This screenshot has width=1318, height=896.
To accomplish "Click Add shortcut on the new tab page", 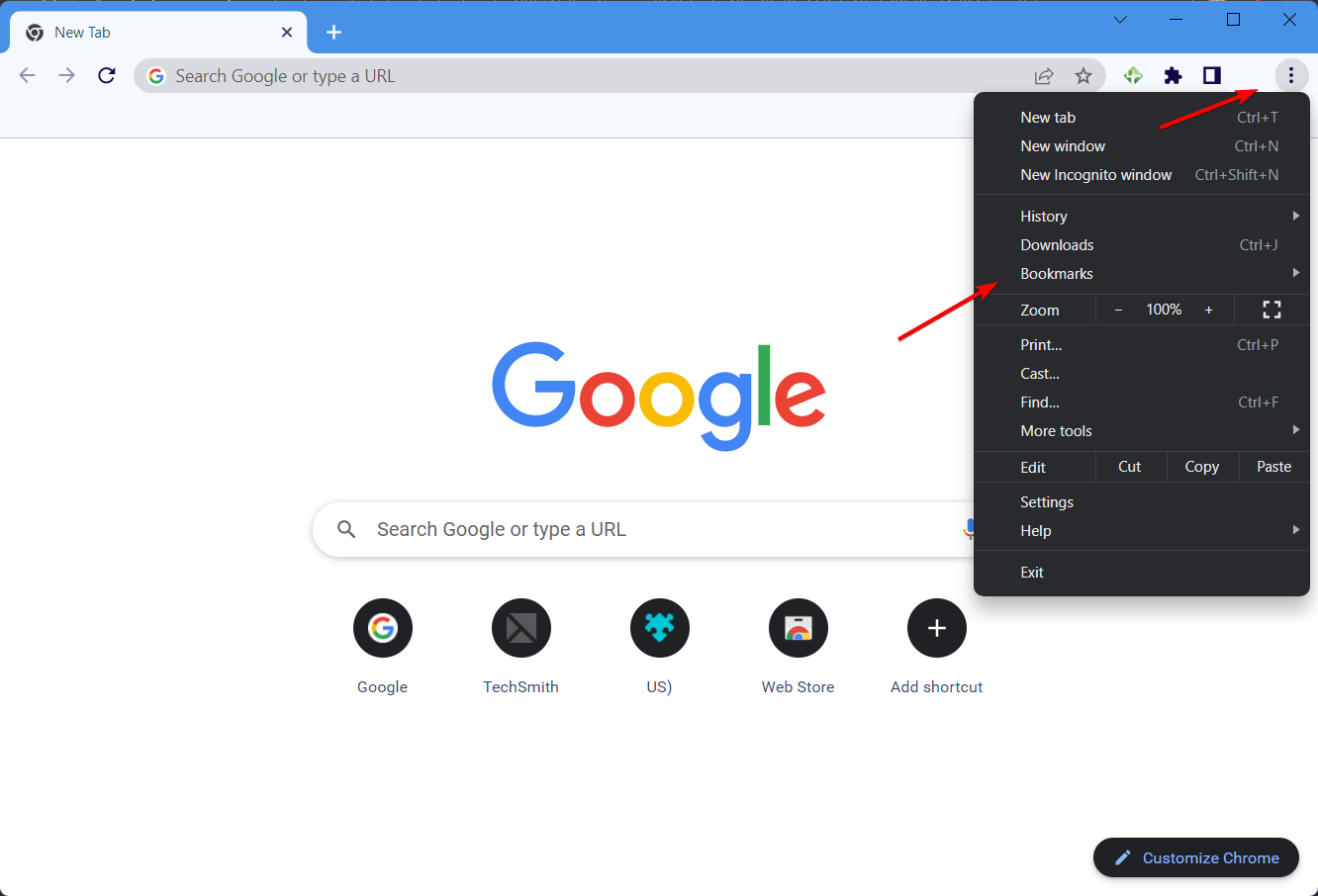I will pos(936,628).
